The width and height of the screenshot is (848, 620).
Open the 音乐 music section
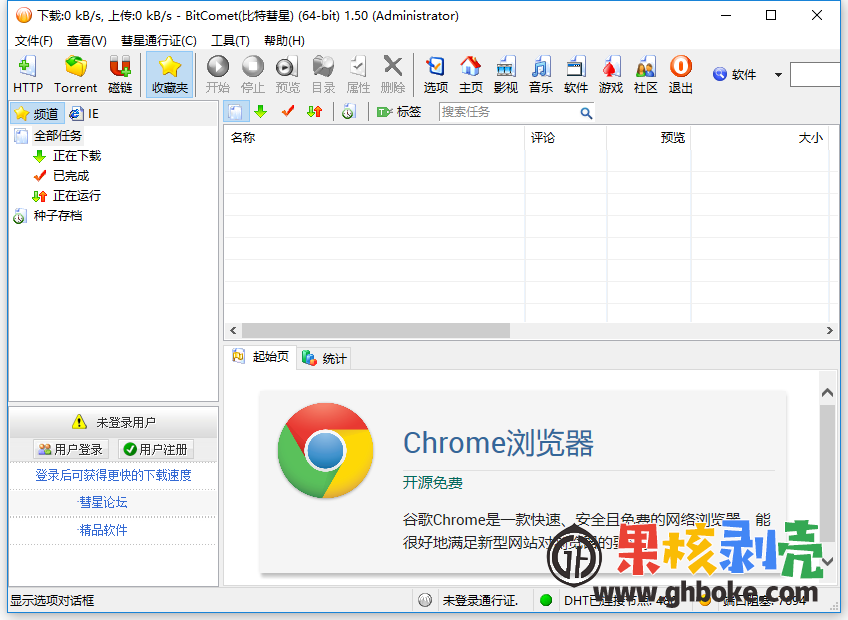[541, 75]
